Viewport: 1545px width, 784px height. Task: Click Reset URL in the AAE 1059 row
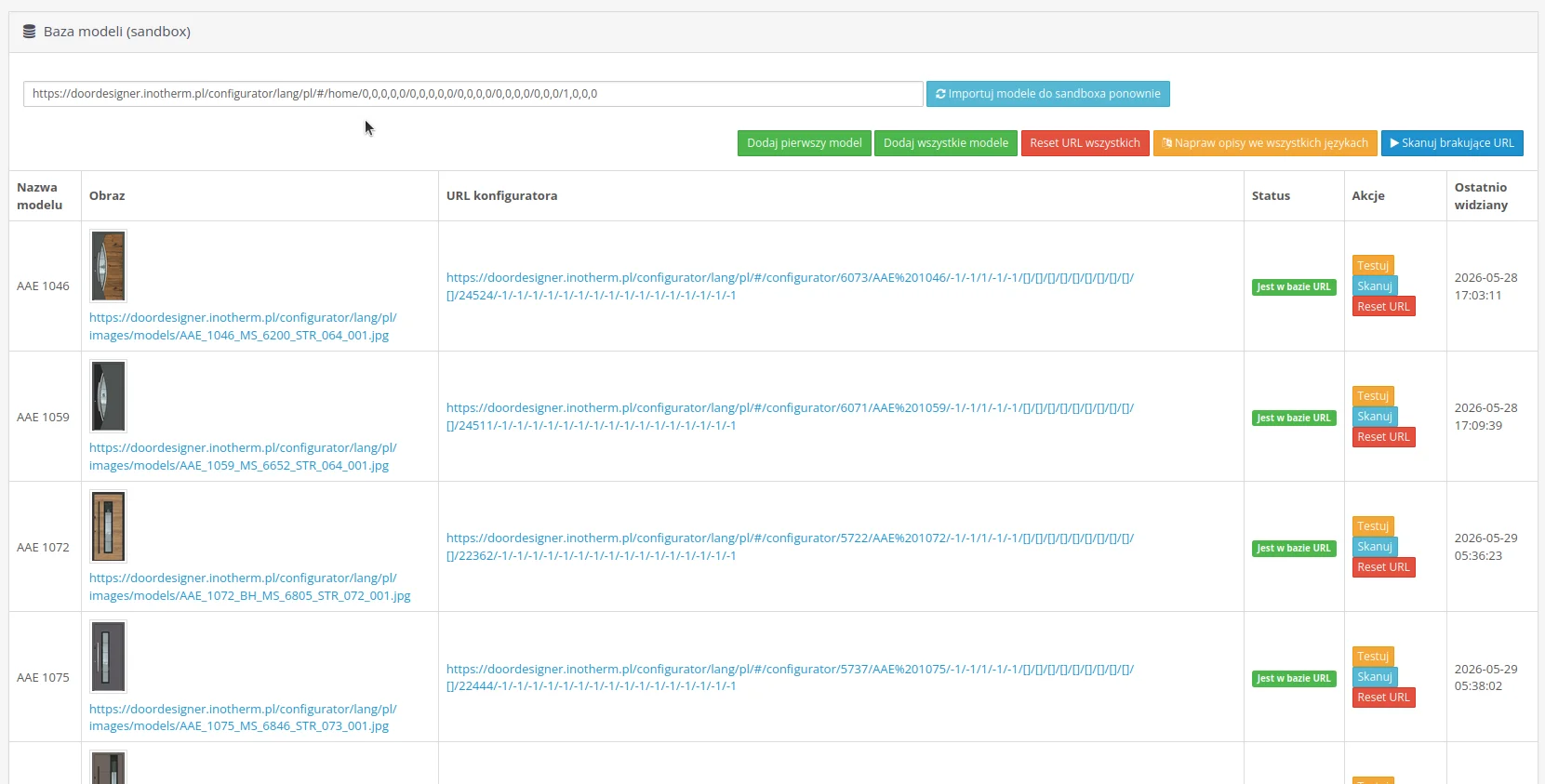tap(1384, 437)
